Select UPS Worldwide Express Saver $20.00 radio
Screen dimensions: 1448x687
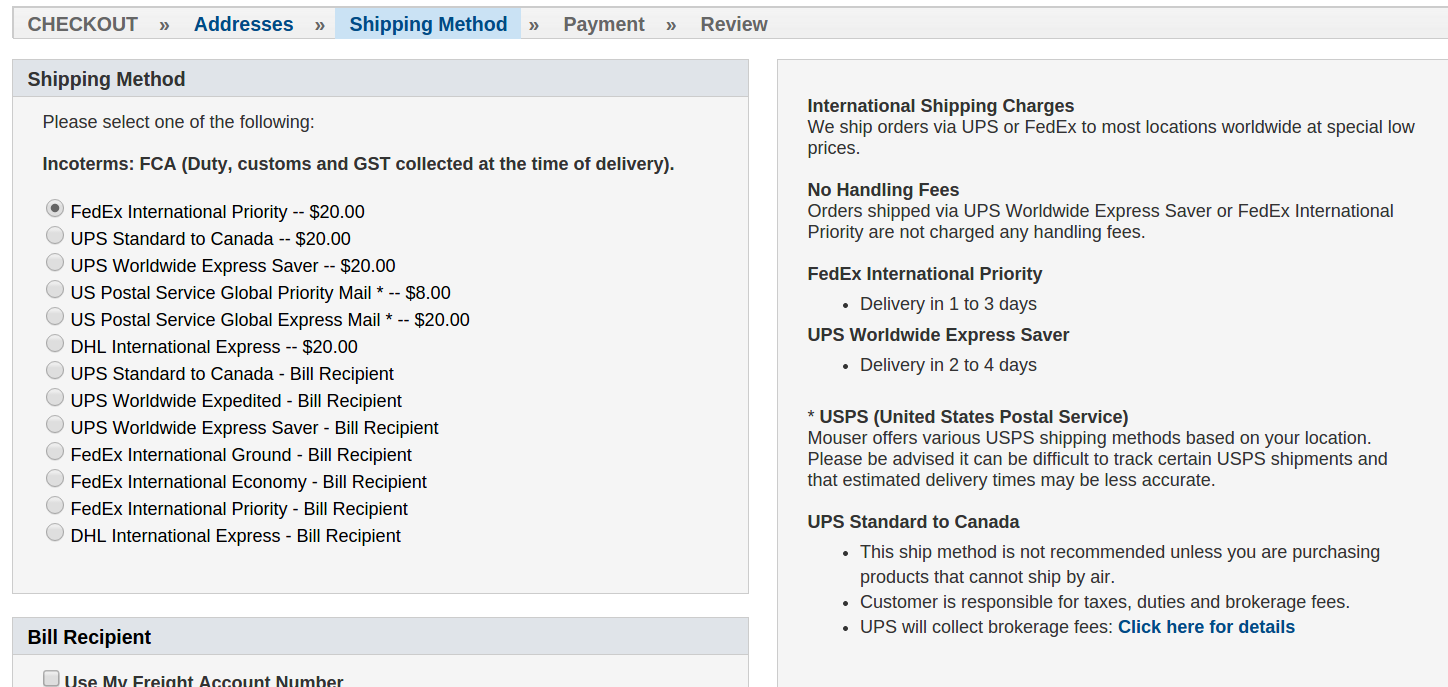pos(55,263)
